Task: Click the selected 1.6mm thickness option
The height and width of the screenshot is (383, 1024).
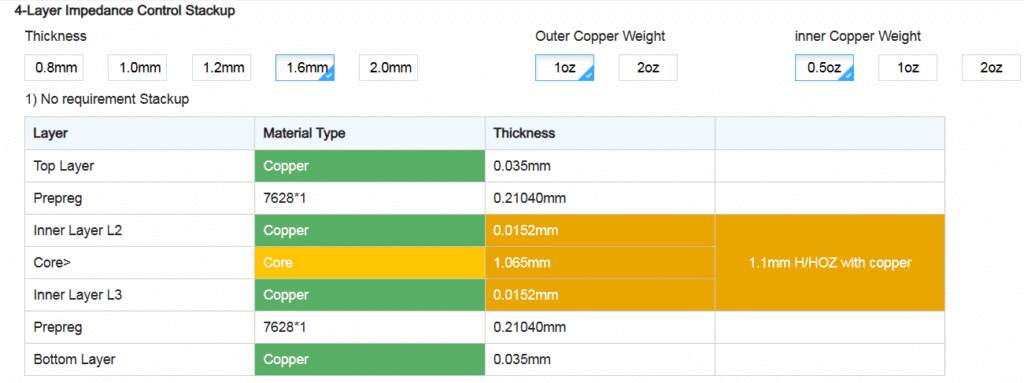Action: 305,67
